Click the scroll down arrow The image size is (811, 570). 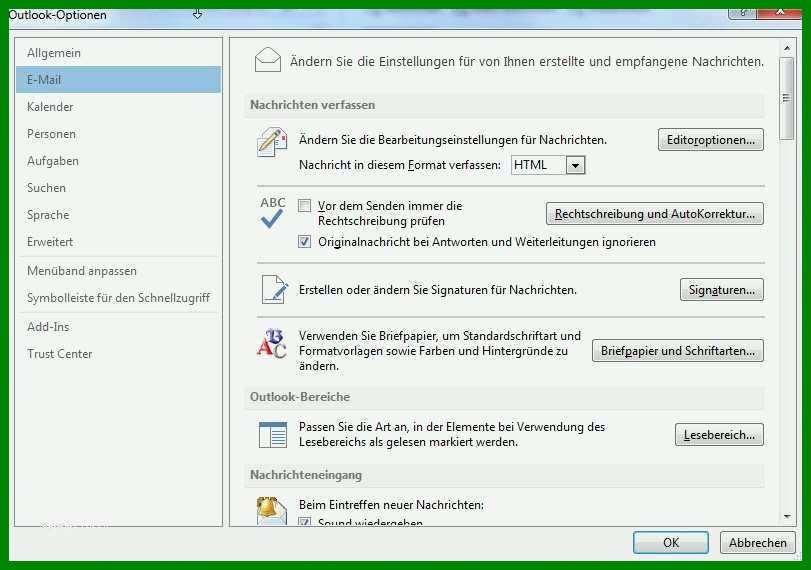tap(787, 516)
